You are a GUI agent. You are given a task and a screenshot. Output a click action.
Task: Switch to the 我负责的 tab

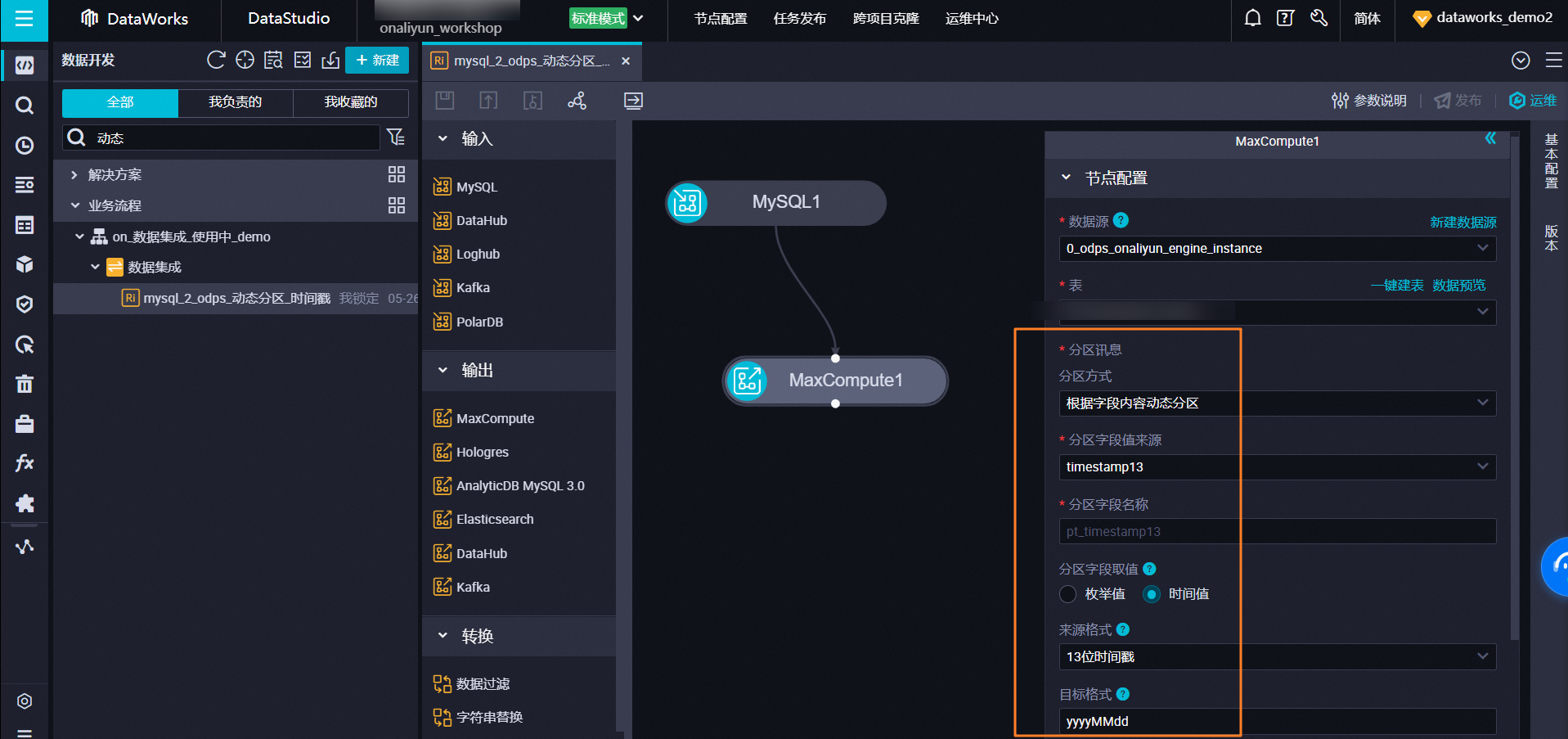[x=236, y=102]
